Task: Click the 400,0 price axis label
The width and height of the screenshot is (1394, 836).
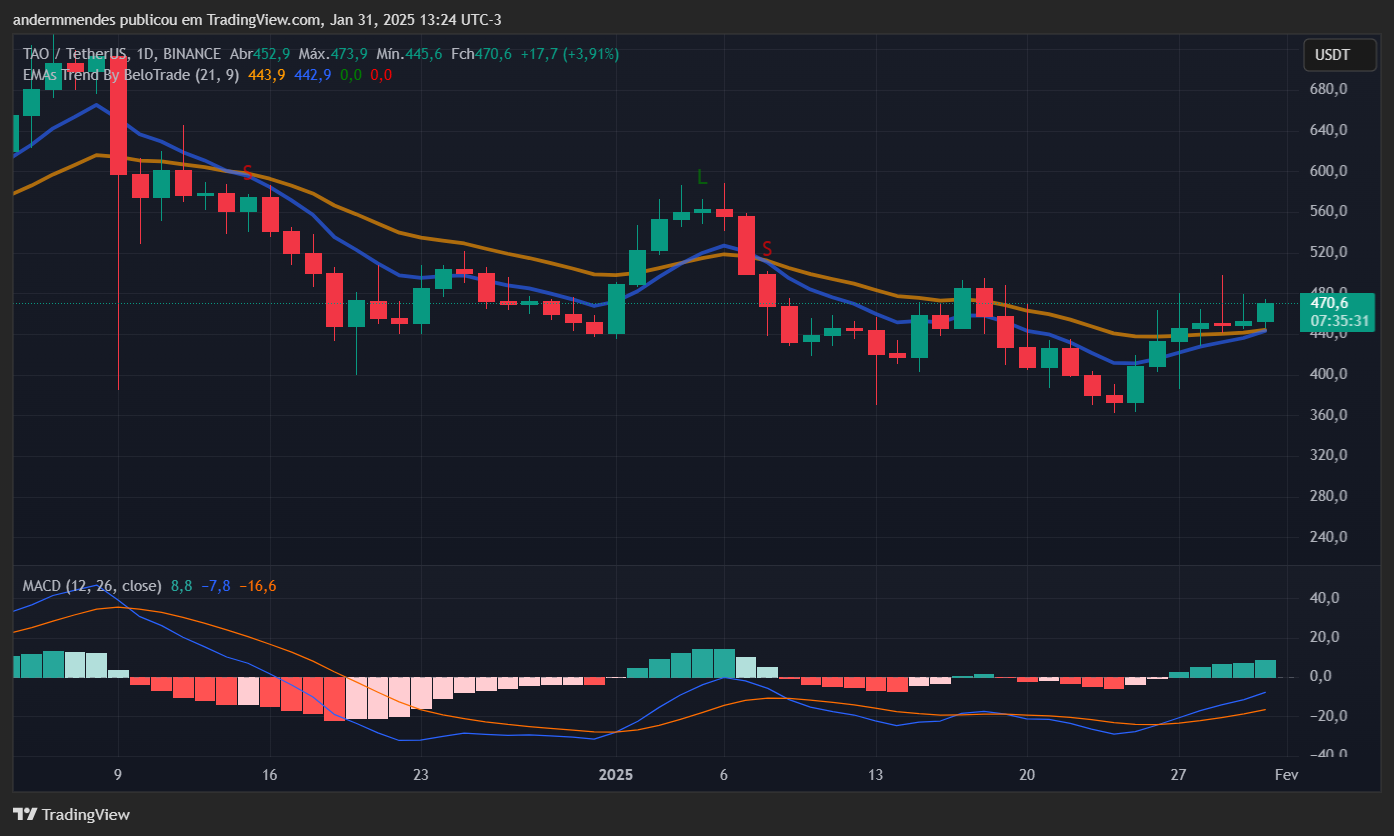Action: pos(1329,374)
